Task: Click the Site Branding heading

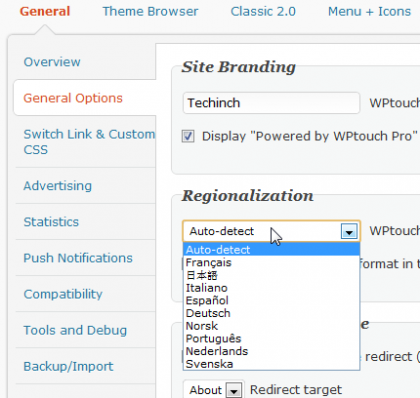Action: coord(239,67)
